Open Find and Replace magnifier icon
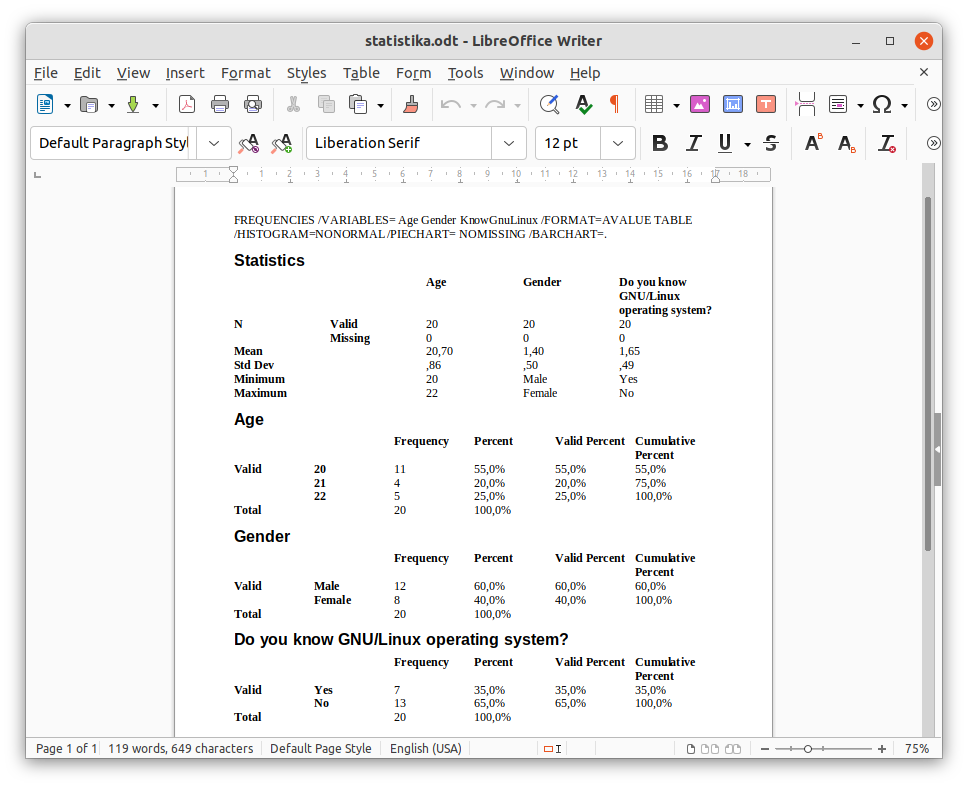The height and width of the screenshot is (787, 968). pos(549,104)
